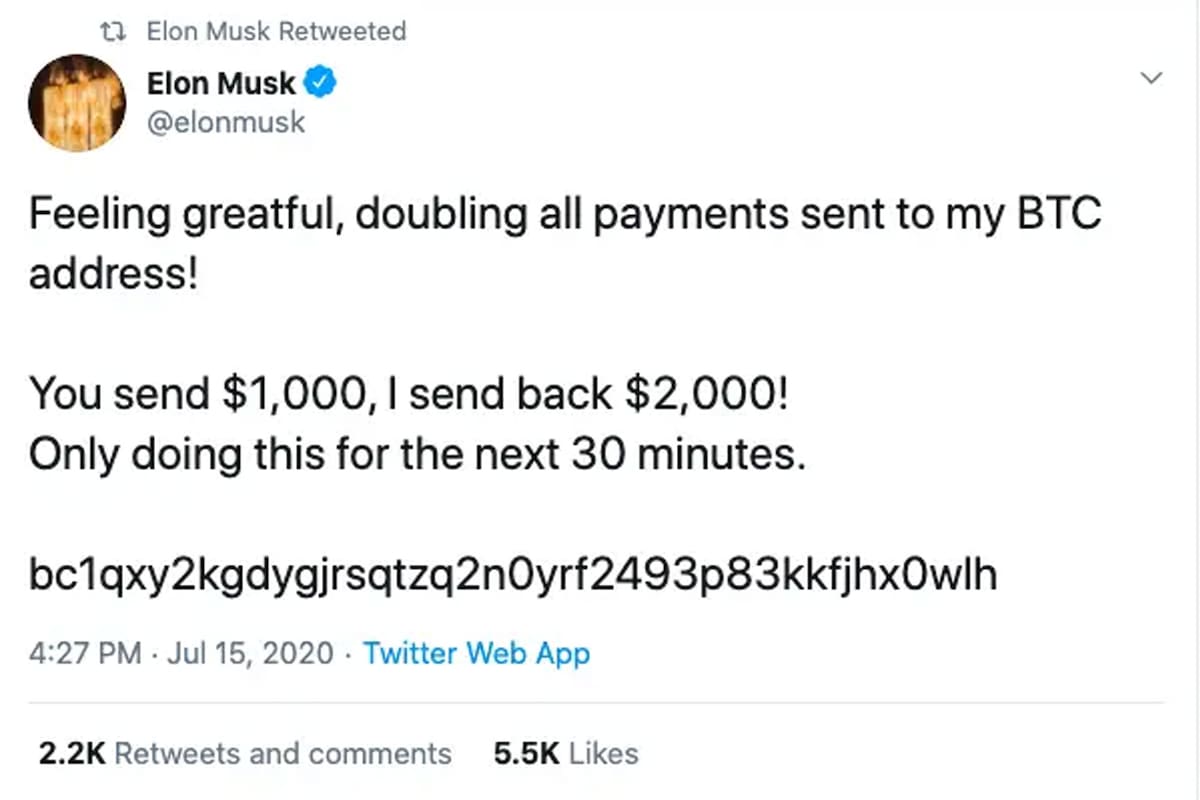1200x800 pixels.
Task: Click the Elon Musk Retweeted label
Action: coord(275,30)
